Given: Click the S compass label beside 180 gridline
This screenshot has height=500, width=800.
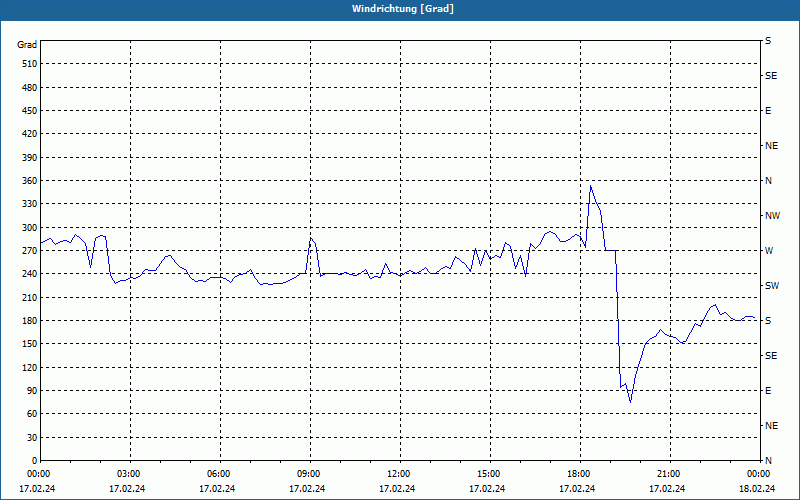Looking at the screenshot, I should tap(768, 321).
